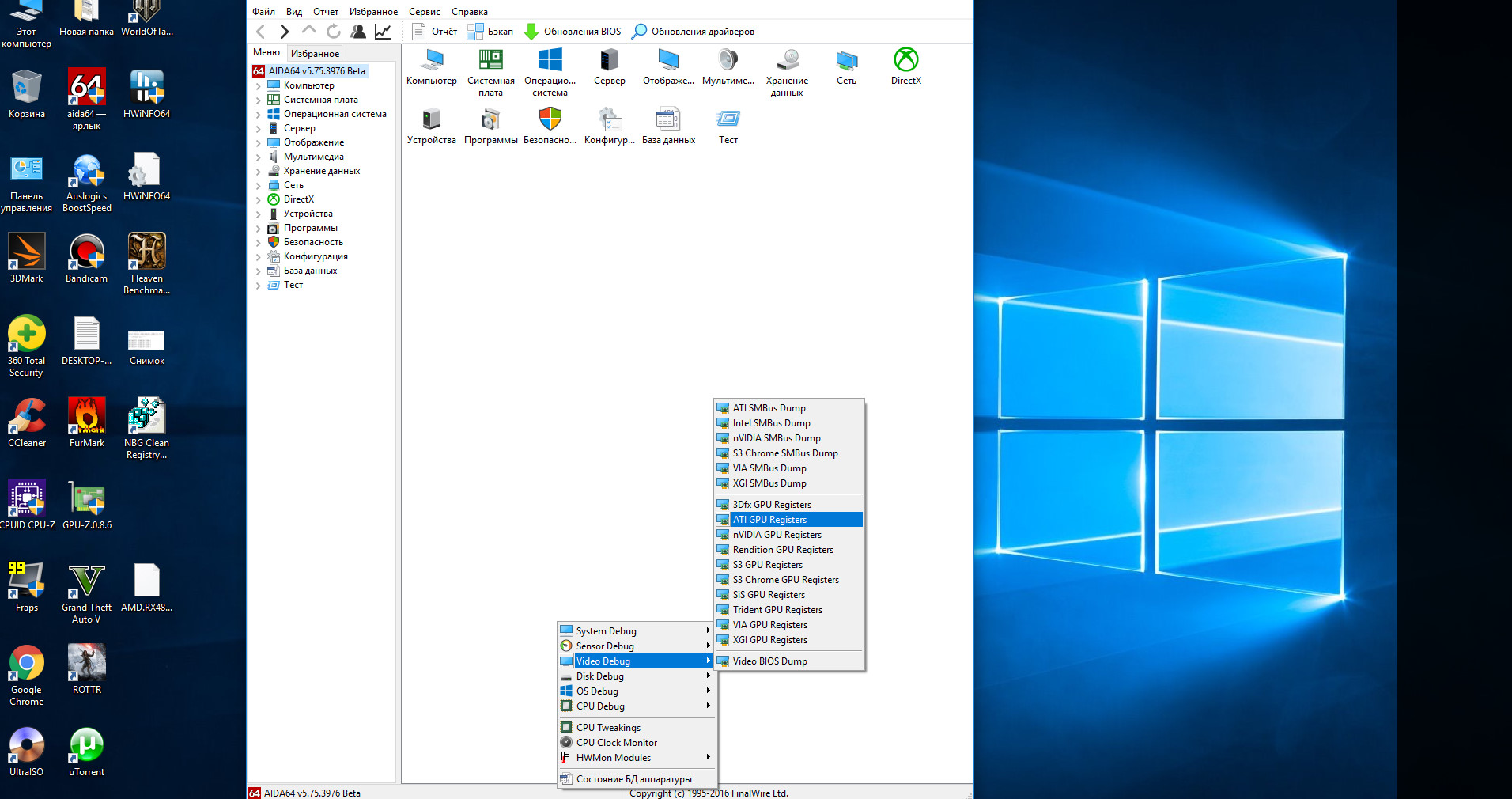
Task: Expand the Тест tree node
Action: click(259, 286)
